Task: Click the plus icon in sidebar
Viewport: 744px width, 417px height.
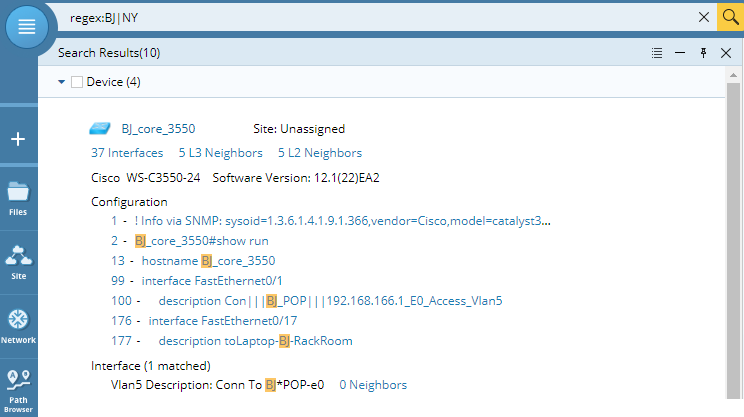Action: (x=18, y=139)
